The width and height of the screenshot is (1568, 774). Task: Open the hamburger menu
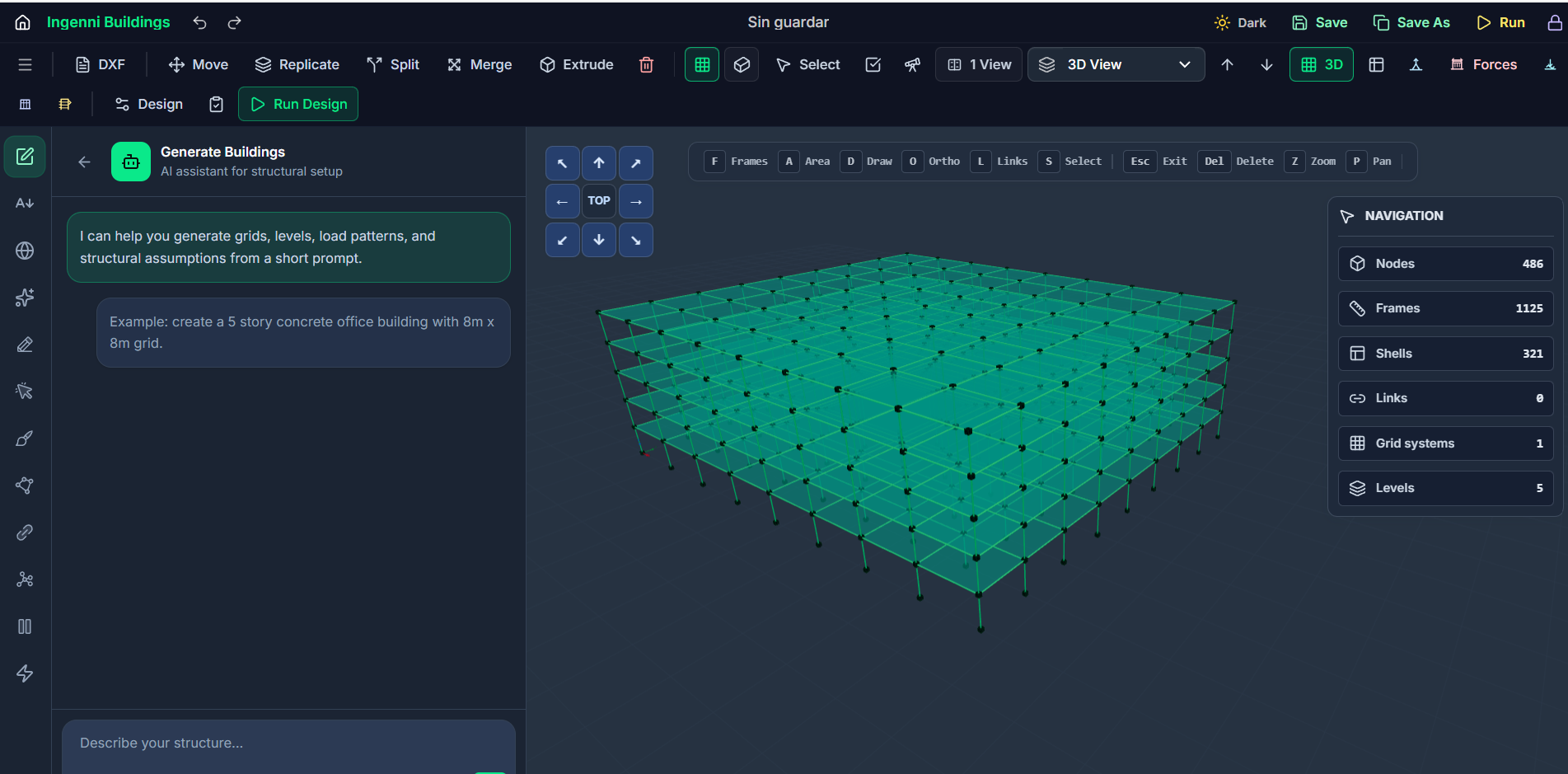26,64
